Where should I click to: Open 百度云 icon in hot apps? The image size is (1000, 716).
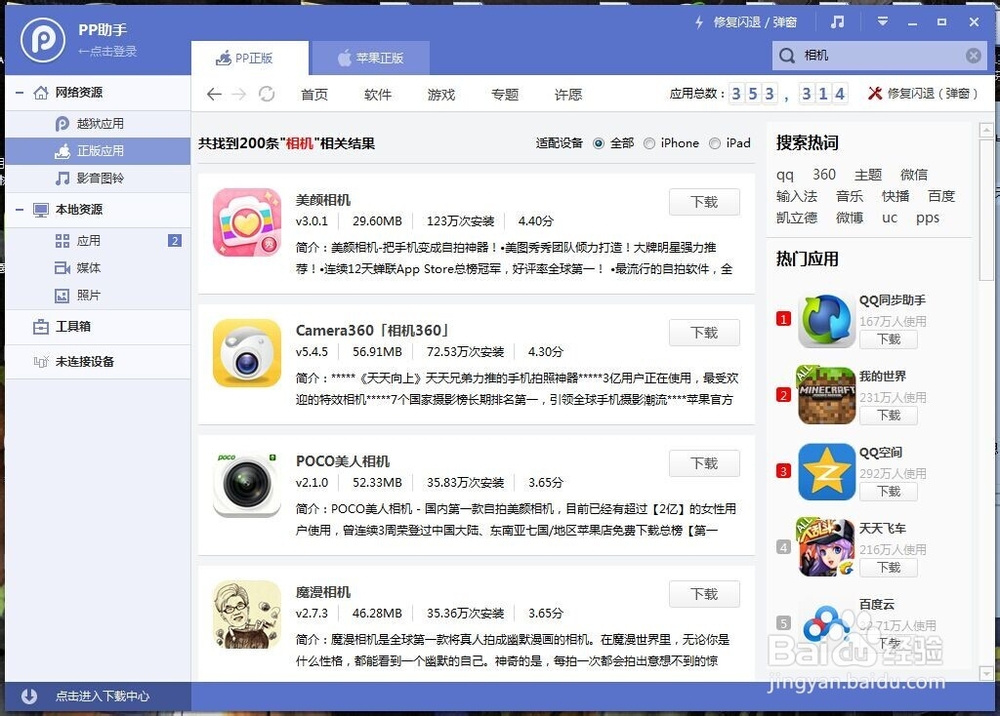point(827,624)
